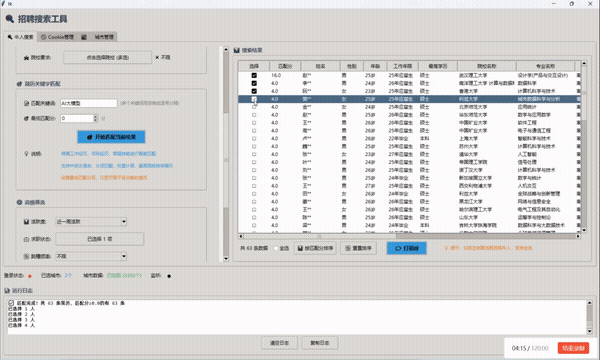Click the icon beside 活跃度 label
Image resolution: width=600 pixels, height=360 pixels.
(x=26, y=222)
